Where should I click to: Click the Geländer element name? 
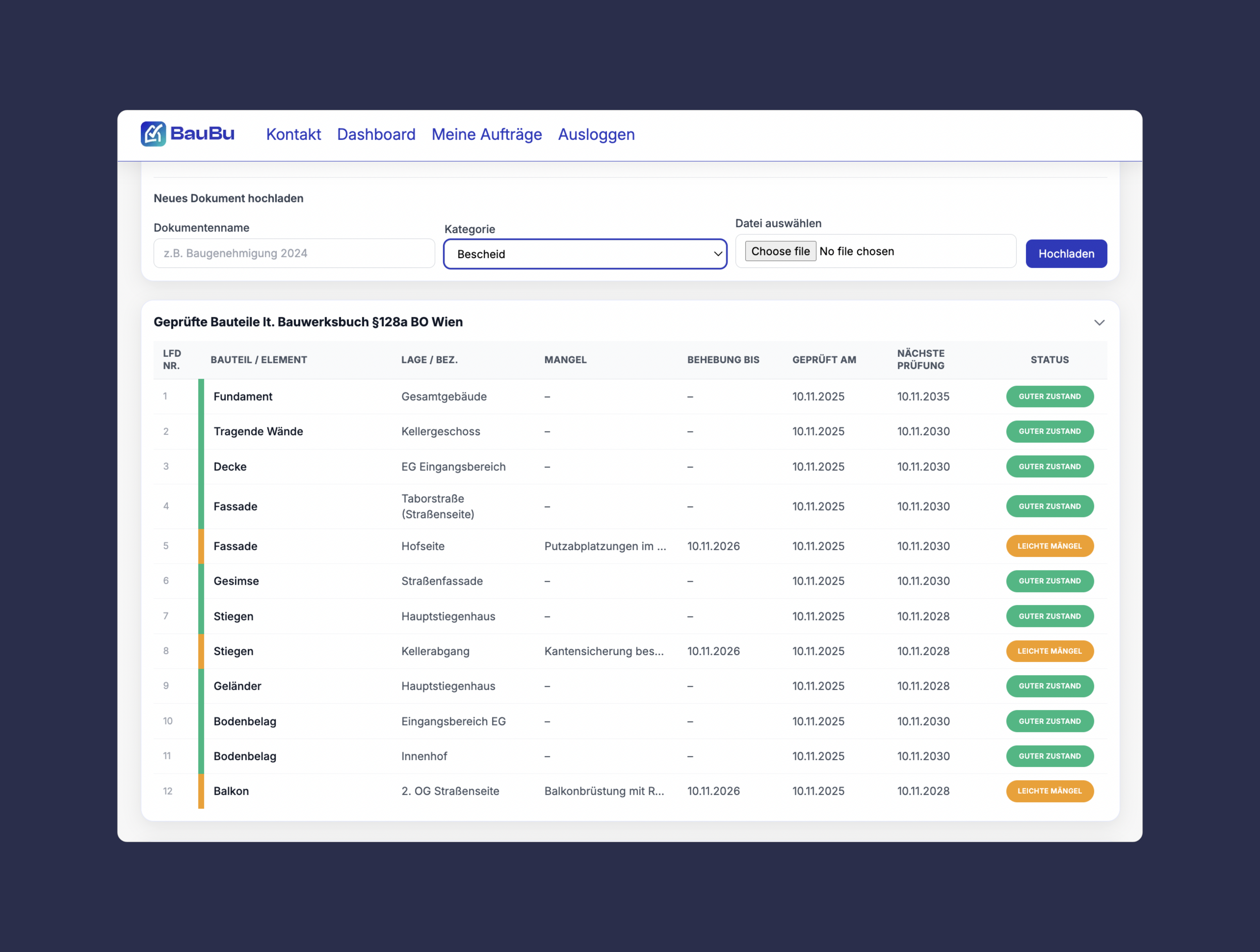tap(237, 686)
